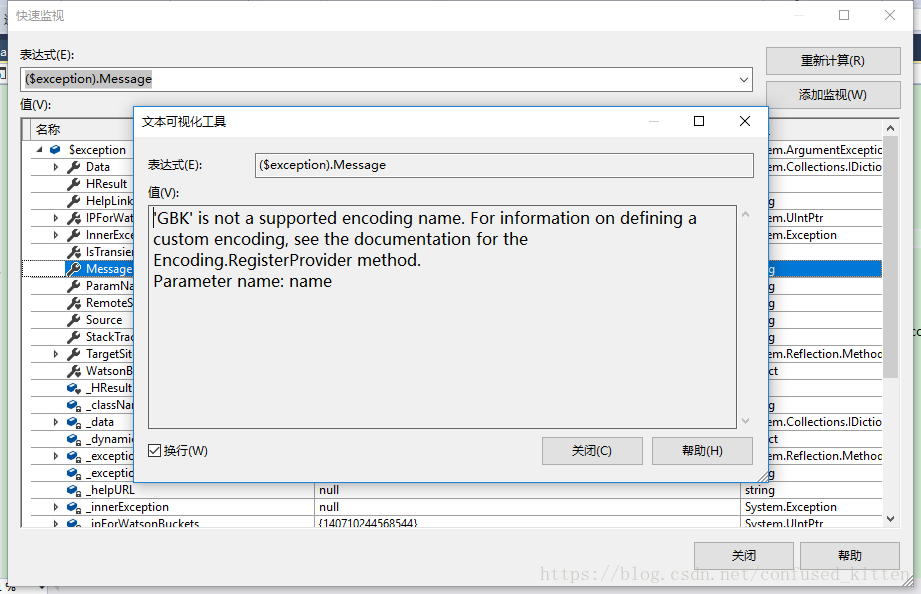
Task: Click the 帮助 button in QuickWatch window
Action: pyautogui.click(x=849, y=556)
